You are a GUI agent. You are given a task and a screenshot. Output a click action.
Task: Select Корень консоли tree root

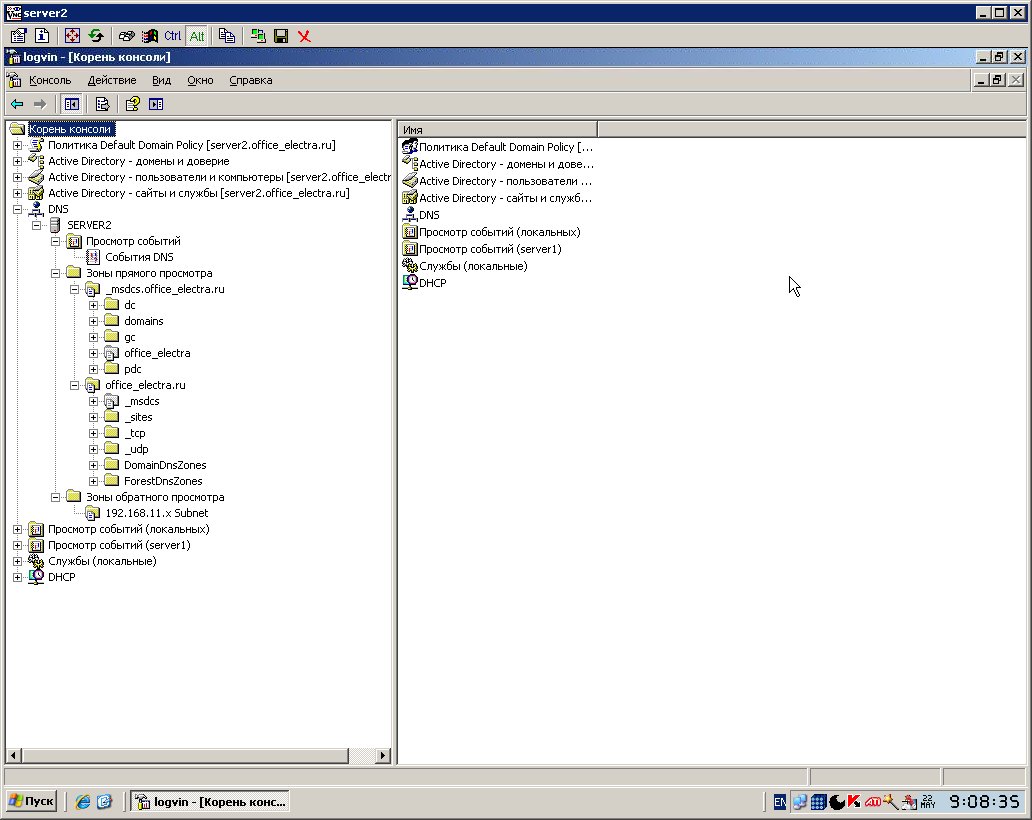tap(70, 129)
